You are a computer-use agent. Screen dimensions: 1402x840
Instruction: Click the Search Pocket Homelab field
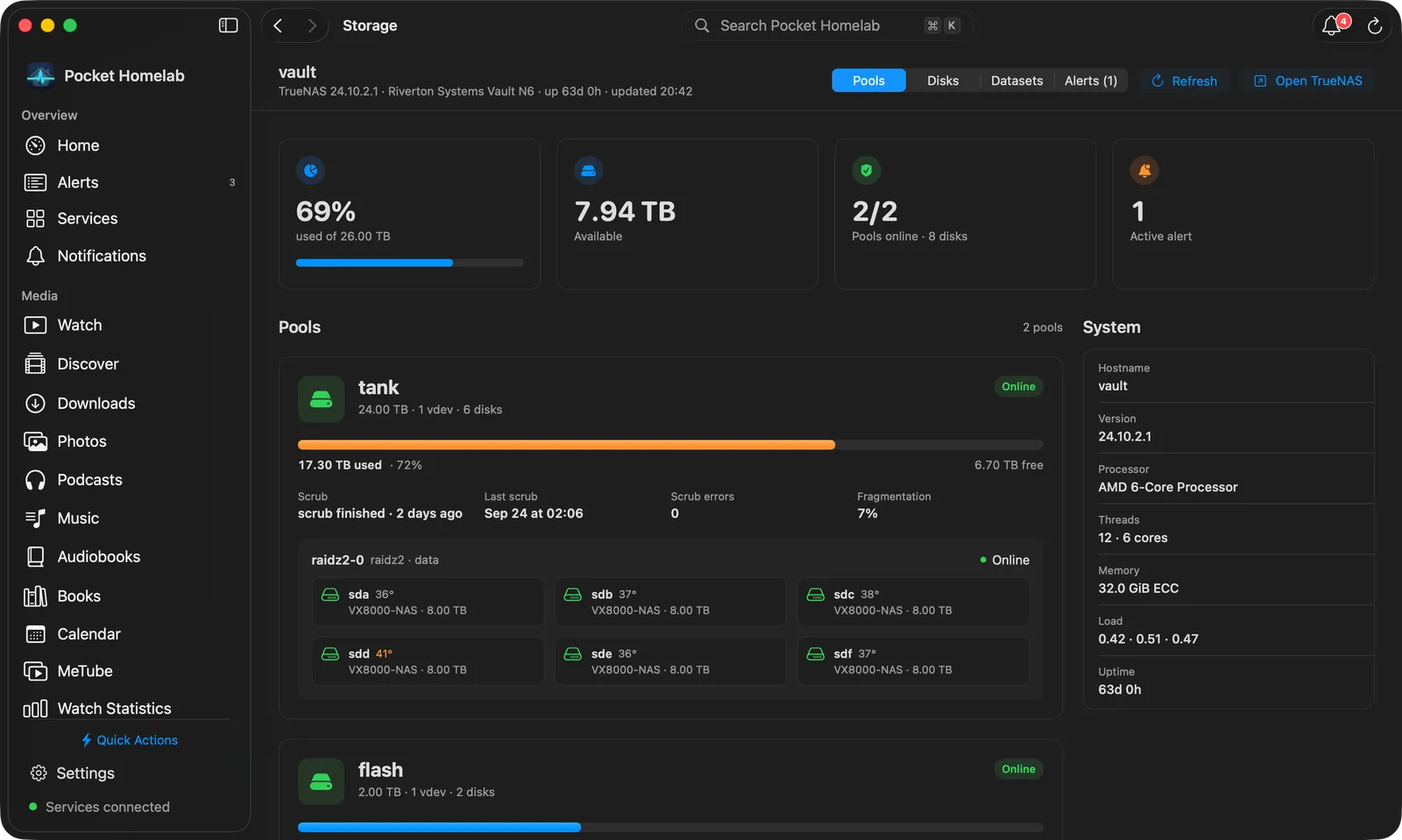[x=826, y=25]
